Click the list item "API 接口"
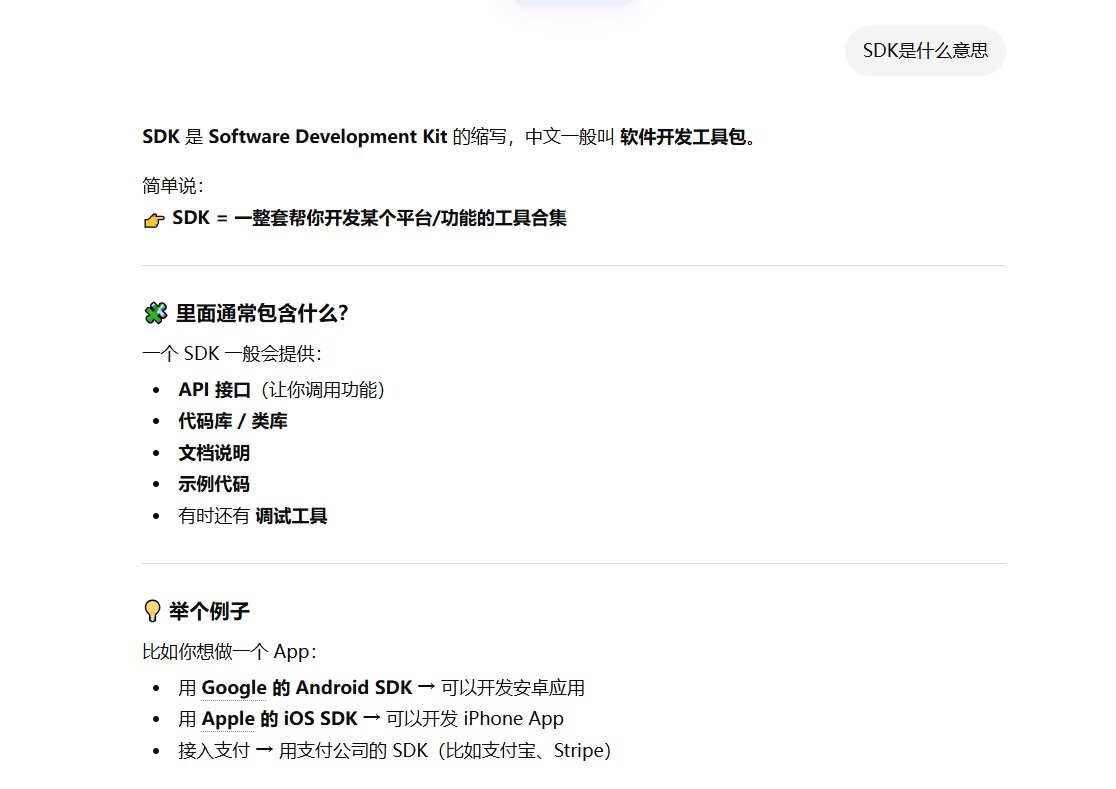Image resolution: width=1116 pixels, height=789 pixels. 214,390
